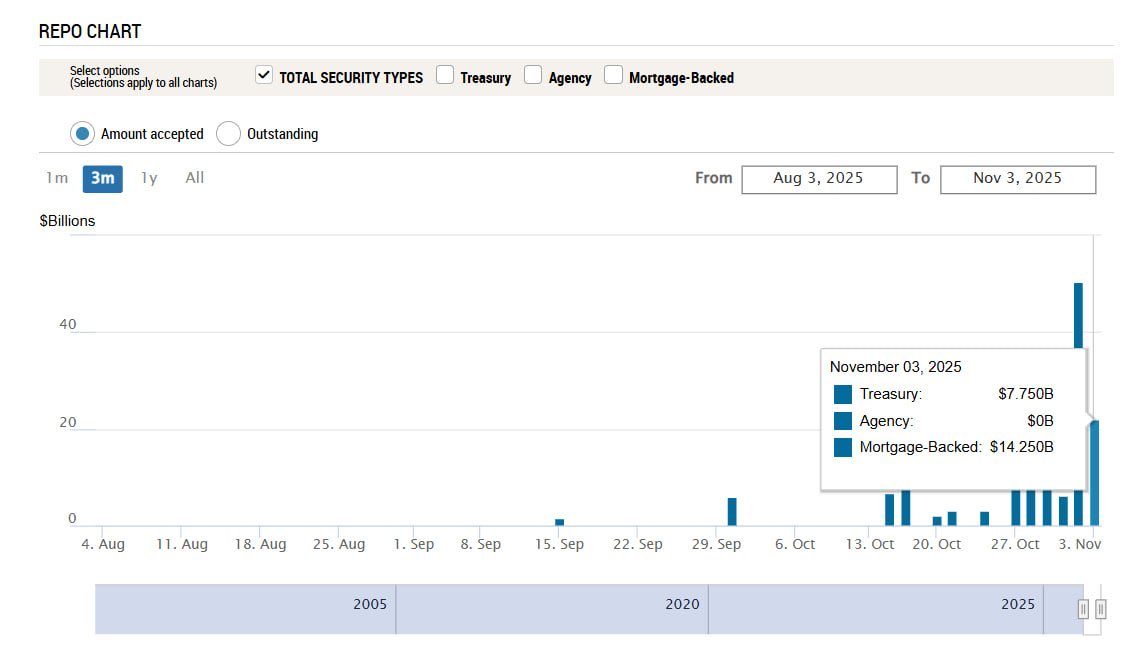
Task: Click the $7.750B Treasury value
Action: coord(1026,394)
